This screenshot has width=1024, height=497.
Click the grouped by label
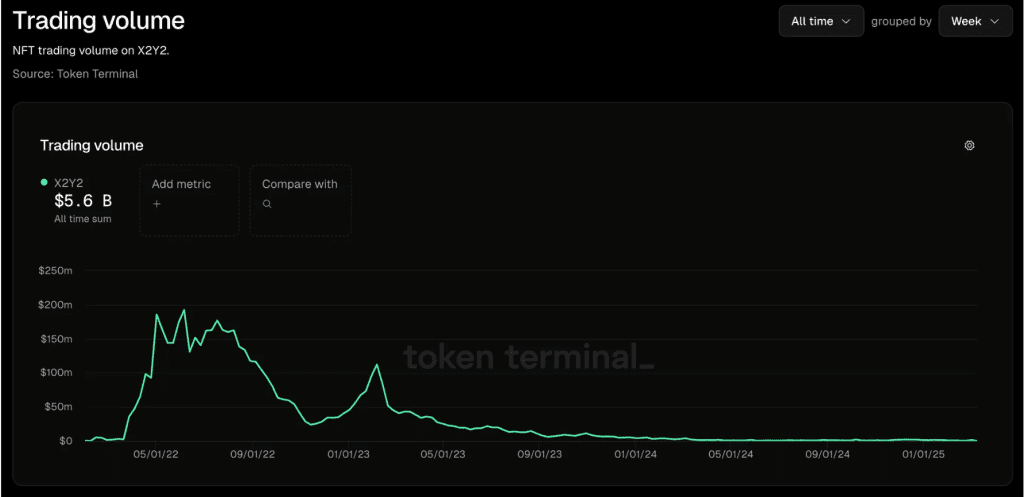[901, 22]
